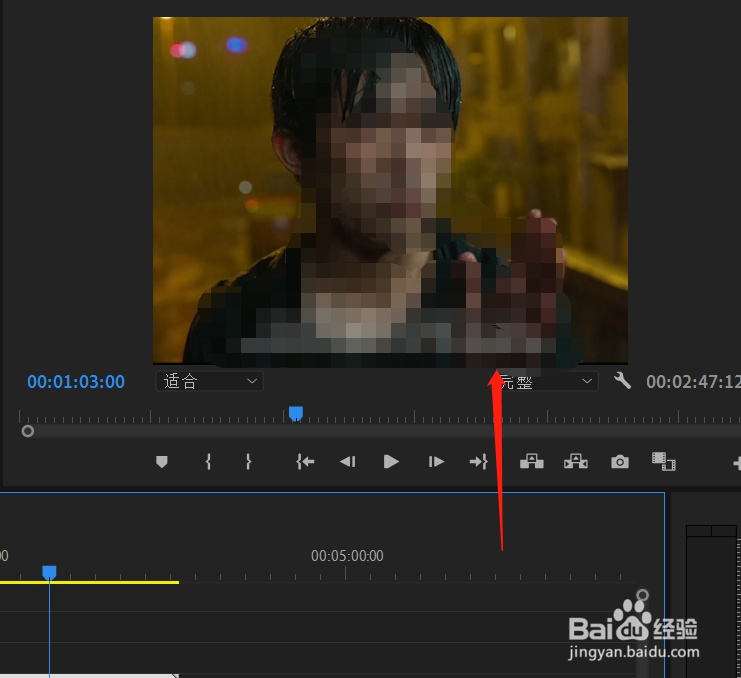The width and height of the screenshot is (741, 678).
Task: Play the sequence in Program Monitor
Action: (391, 462)
